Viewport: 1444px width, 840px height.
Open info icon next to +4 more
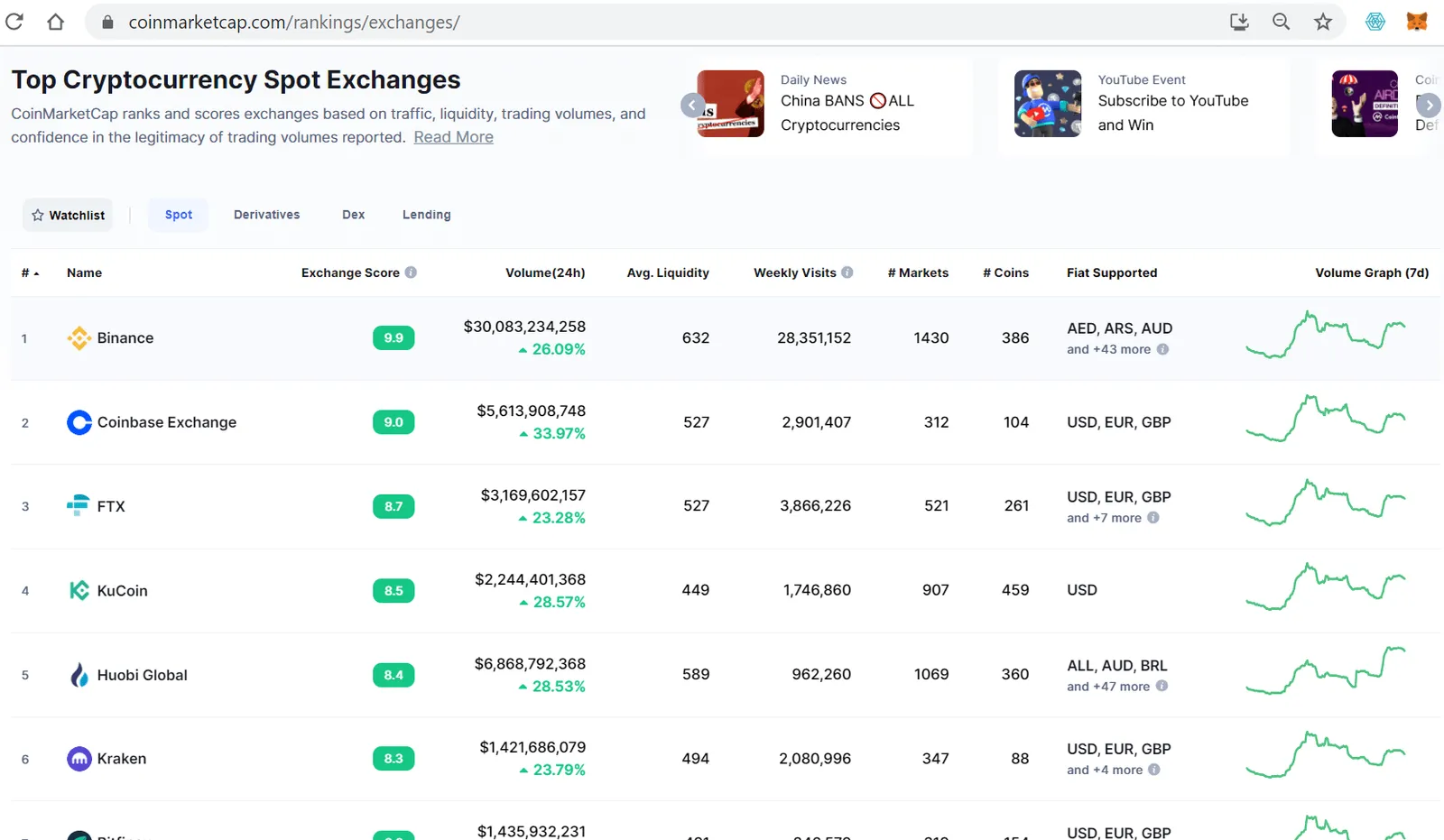click(x=1154, y=770)
